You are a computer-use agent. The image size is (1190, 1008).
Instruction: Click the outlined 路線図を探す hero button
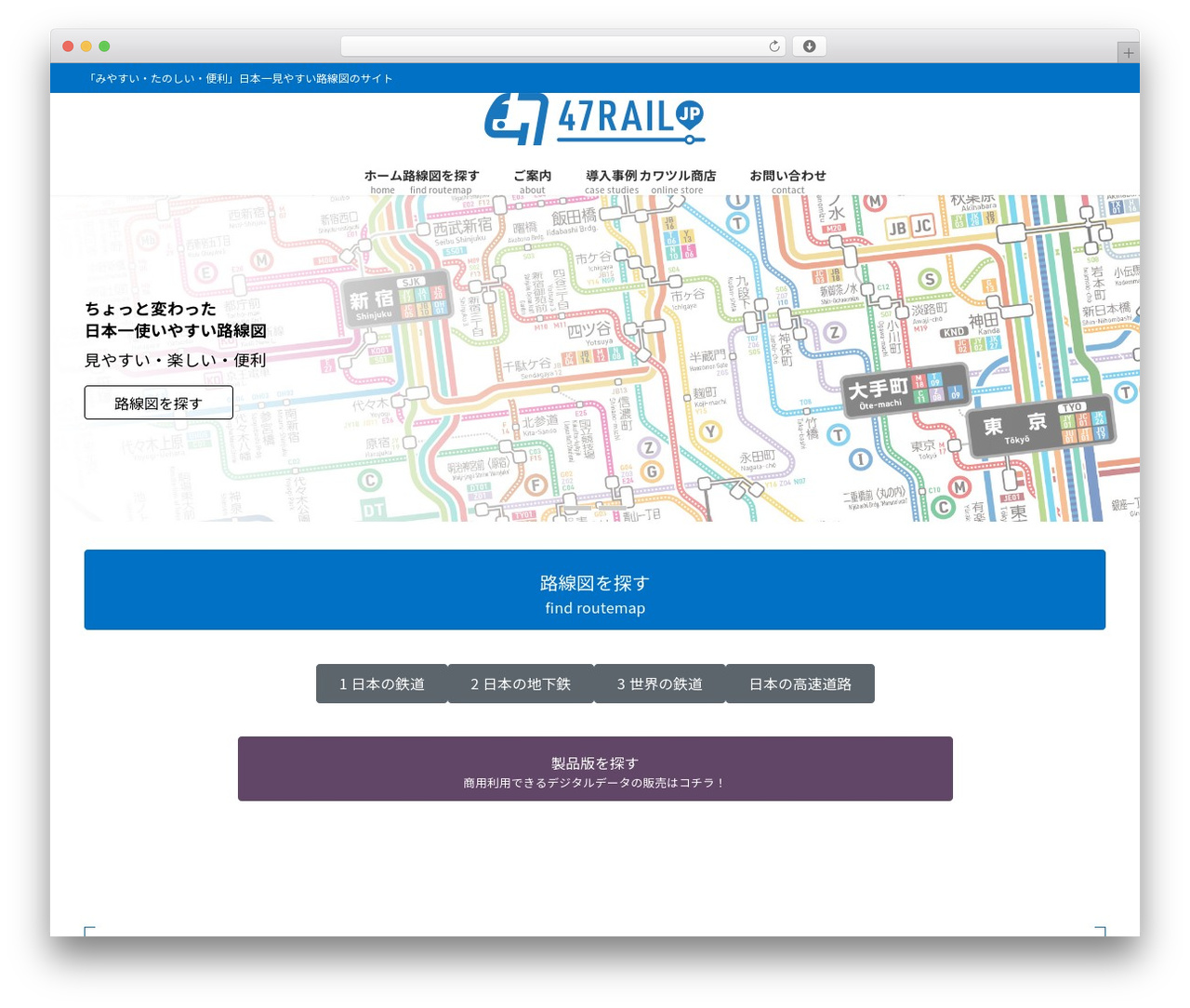coord(159,403)
